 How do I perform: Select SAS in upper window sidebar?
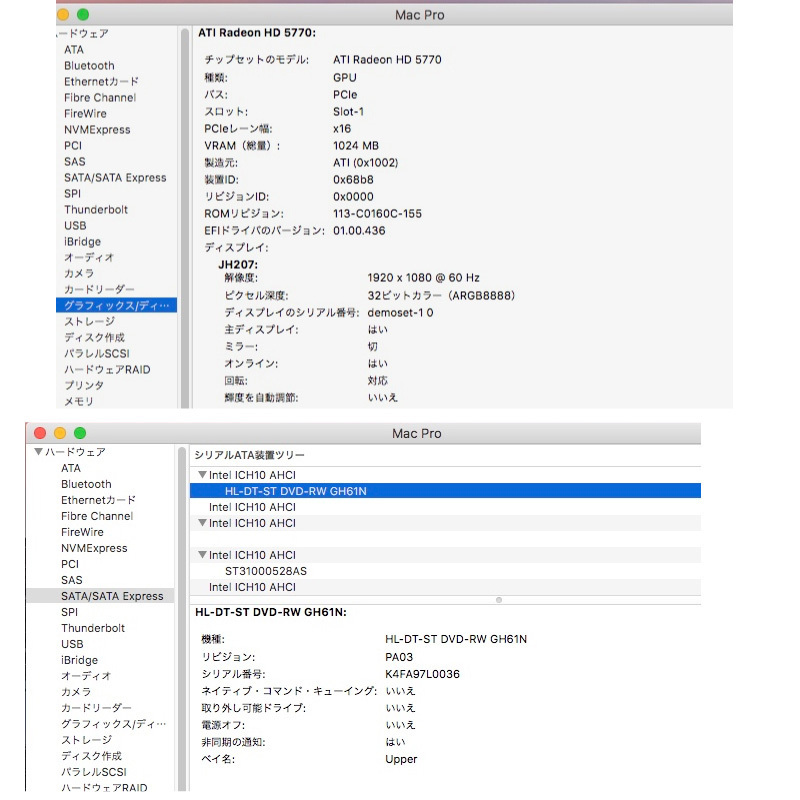point(74,161)
